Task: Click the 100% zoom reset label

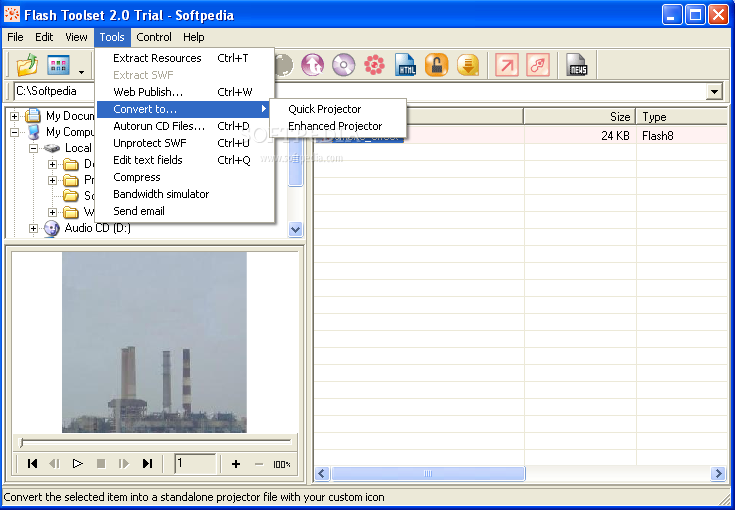Action: click(x=282, y=465)
